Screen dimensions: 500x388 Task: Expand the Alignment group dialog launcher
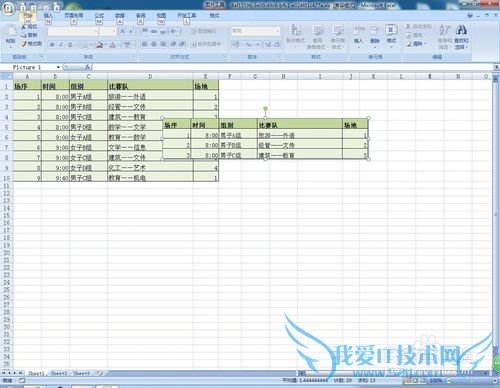tap(225, 57)
